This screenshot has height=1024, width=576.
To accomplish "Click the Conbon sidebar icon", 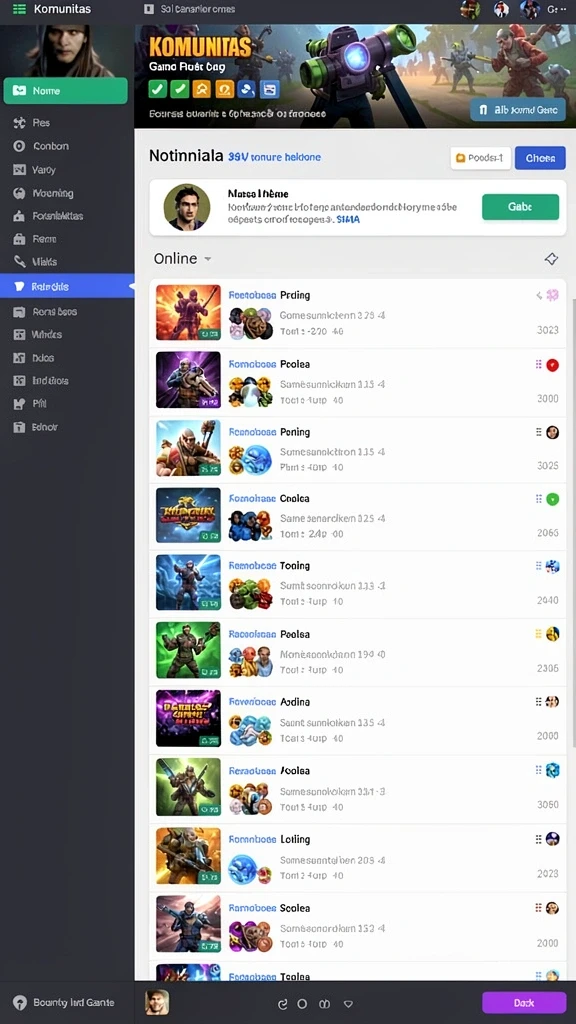I will click(20, 146).
